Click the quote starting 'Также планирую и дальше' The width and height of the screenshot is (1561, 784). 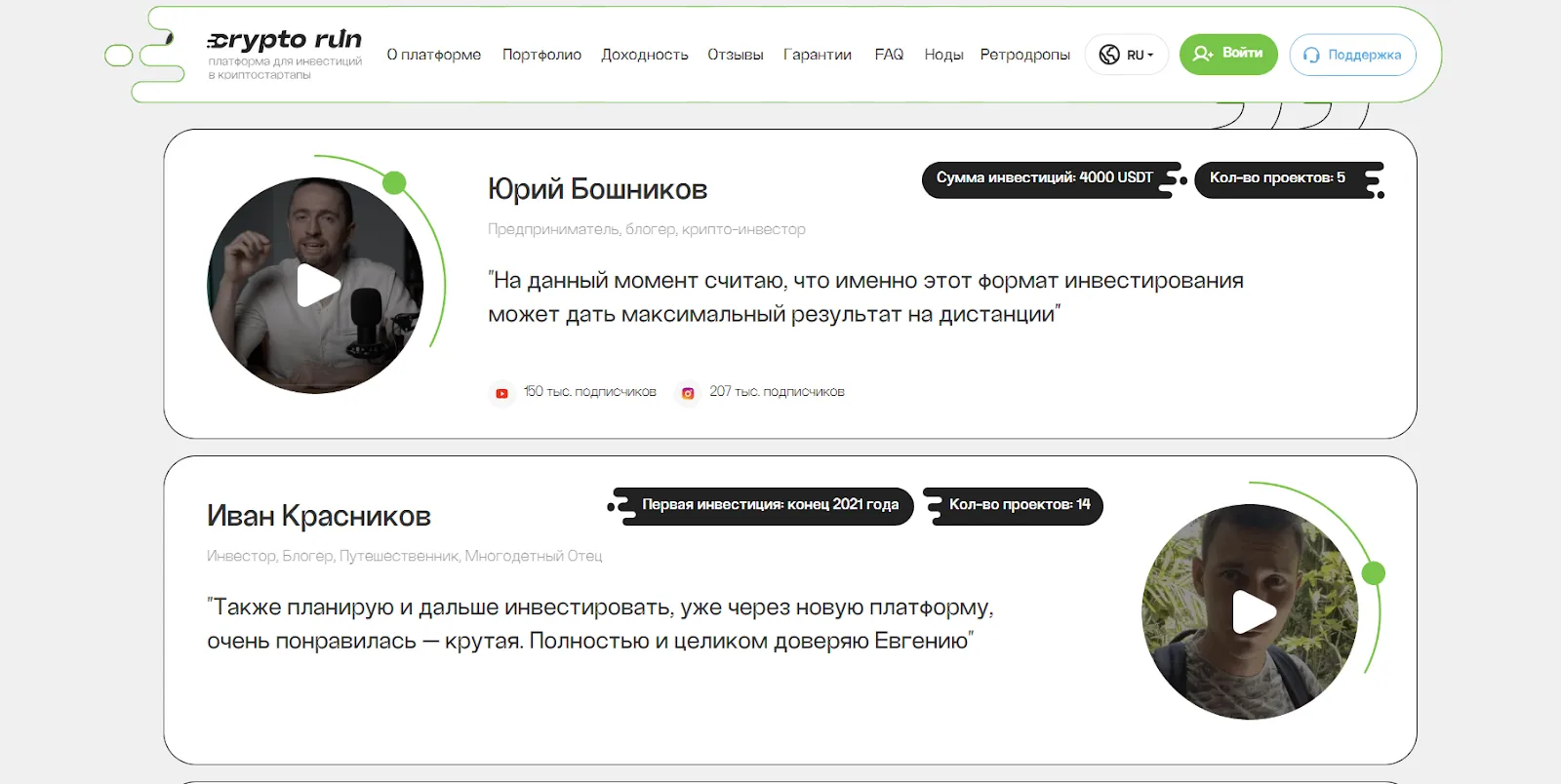(x=600, y=624)
